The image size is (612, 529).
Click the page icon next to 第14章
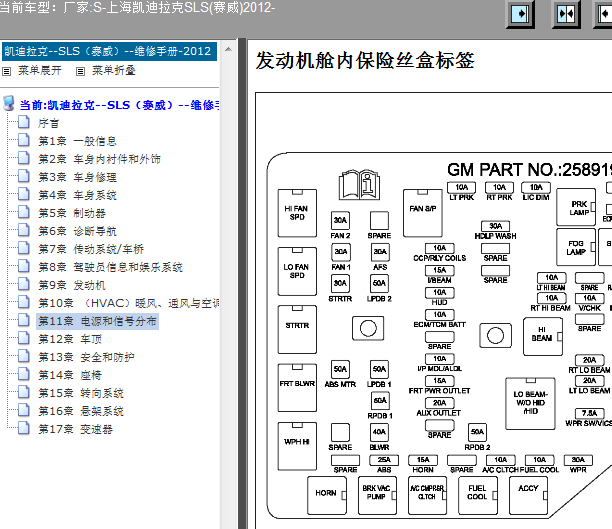(24, 374)
